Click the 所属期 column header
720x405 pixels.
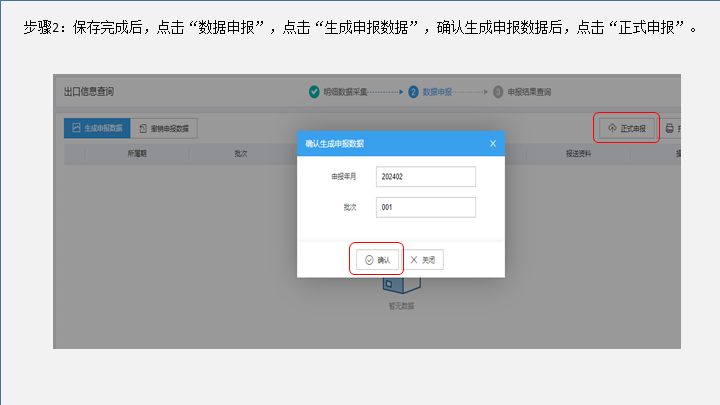click(x=137, y=153)
